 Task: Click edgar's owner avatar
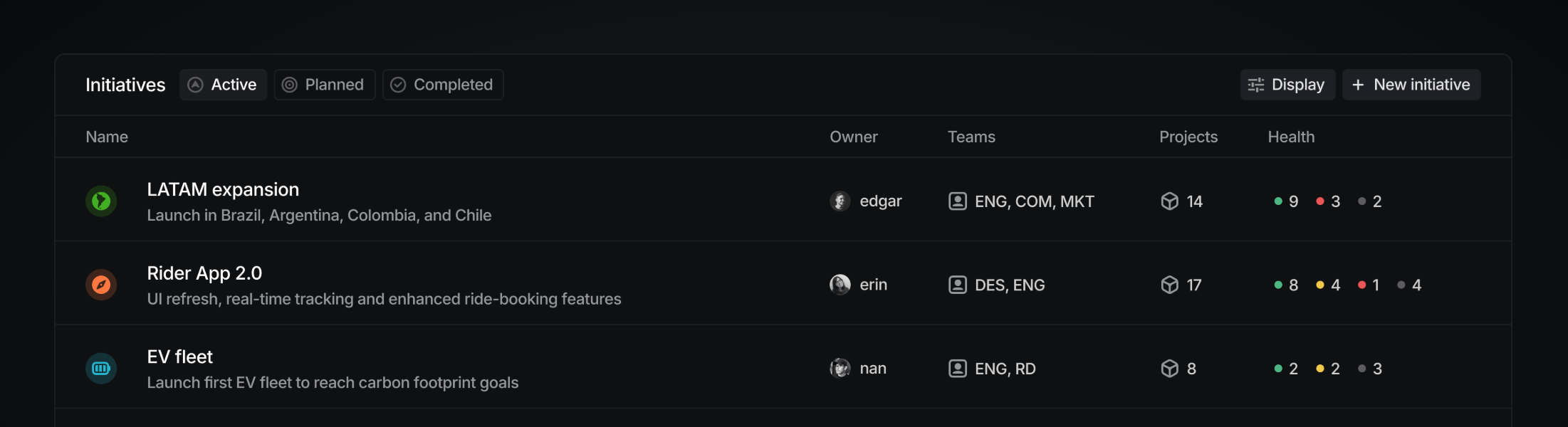[840, 201]
